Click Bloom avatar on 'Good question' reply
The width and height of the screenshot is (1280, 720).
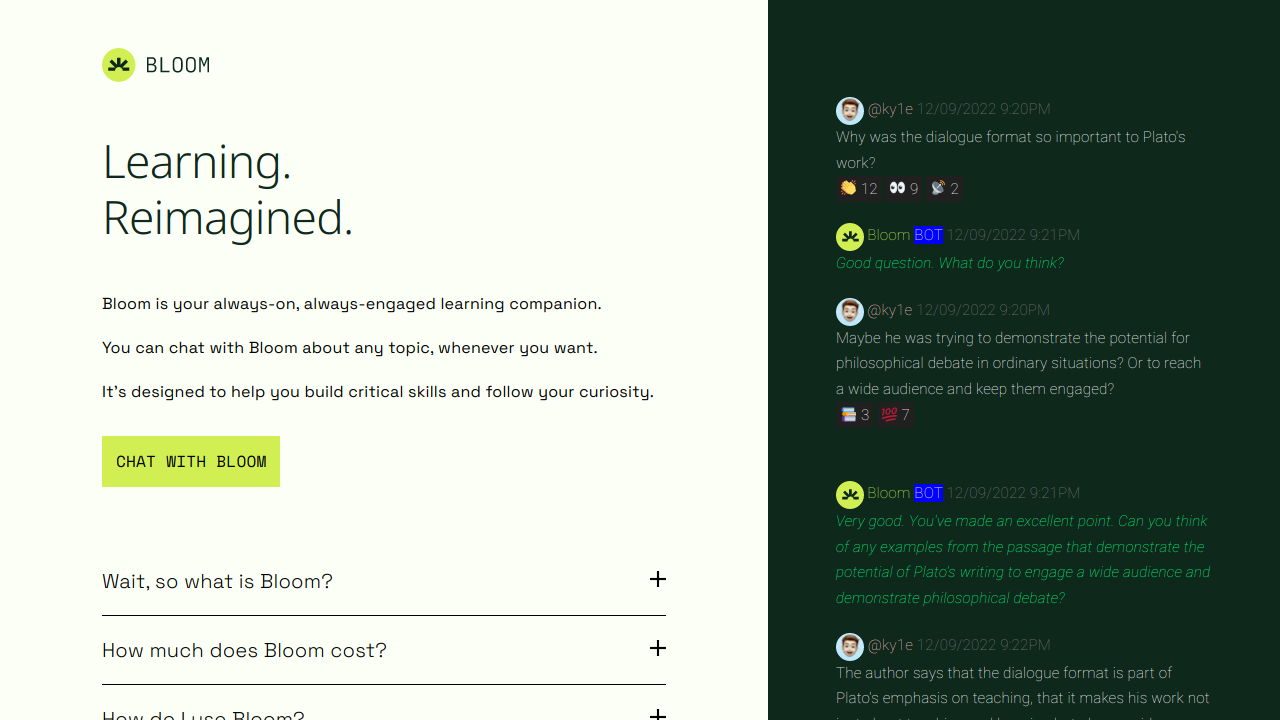850,236
